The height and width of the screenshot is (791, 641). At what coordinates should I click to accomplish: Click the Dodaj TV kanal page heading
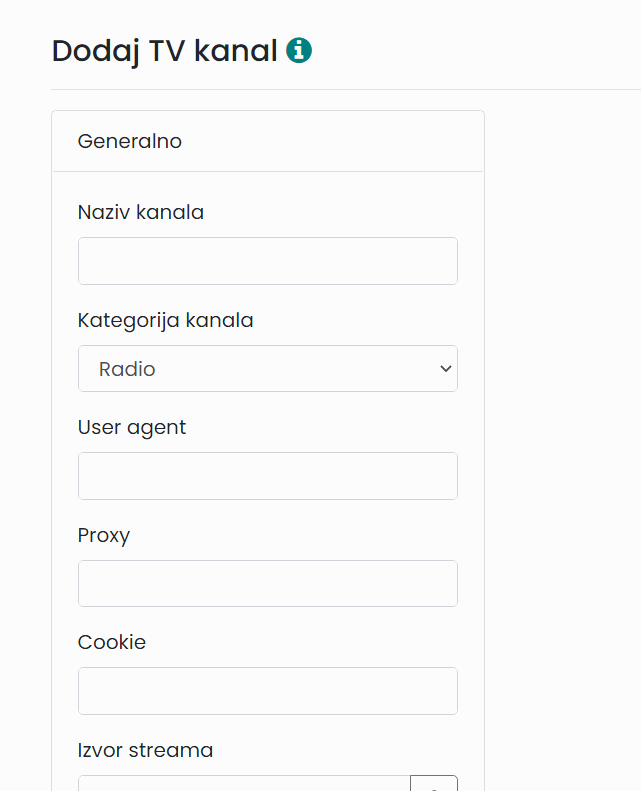tap(164, 51)
